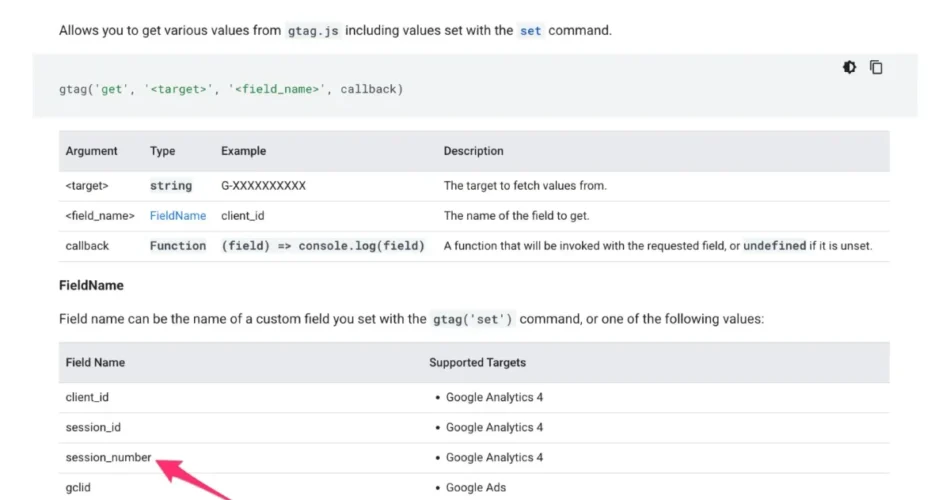Click the session_id field name
The image size is (950, 500).
tap(93, 427)
